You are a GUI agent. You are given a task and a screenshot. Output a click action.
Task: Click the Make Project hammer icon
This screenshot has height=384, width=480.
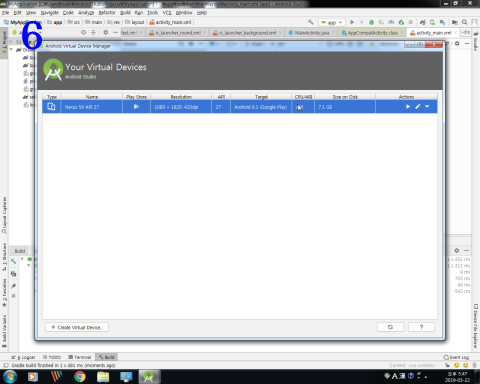310,22
